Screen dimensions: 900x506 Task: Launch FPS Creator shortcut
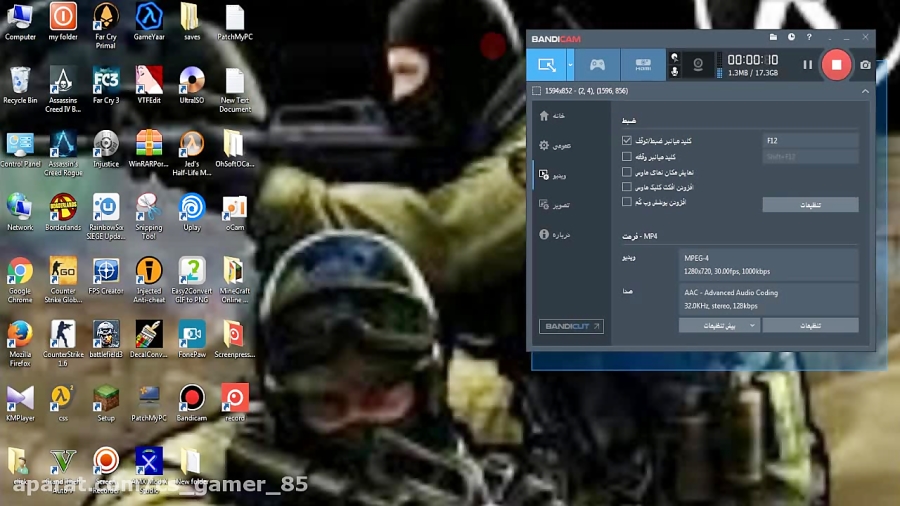(x=106, y=276)
